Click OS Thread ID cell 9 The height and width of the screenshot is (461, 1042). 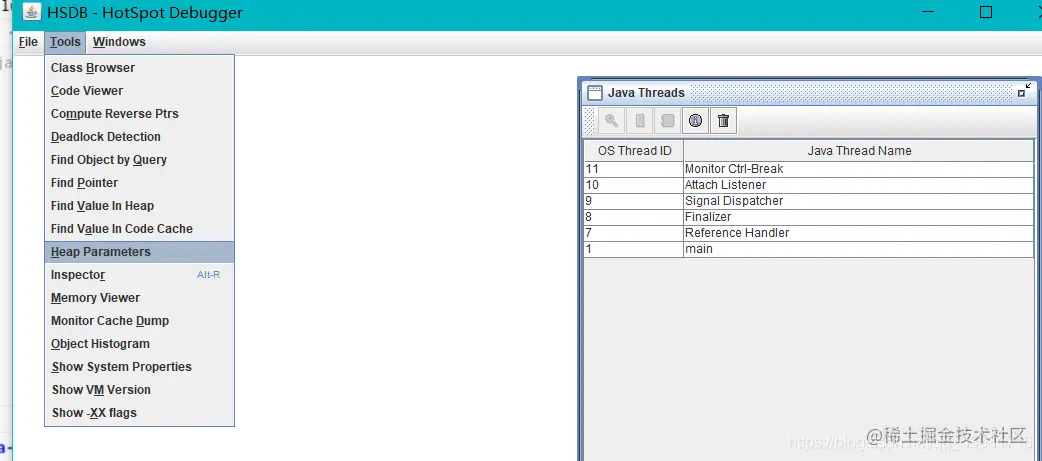(x=634, y=201)
